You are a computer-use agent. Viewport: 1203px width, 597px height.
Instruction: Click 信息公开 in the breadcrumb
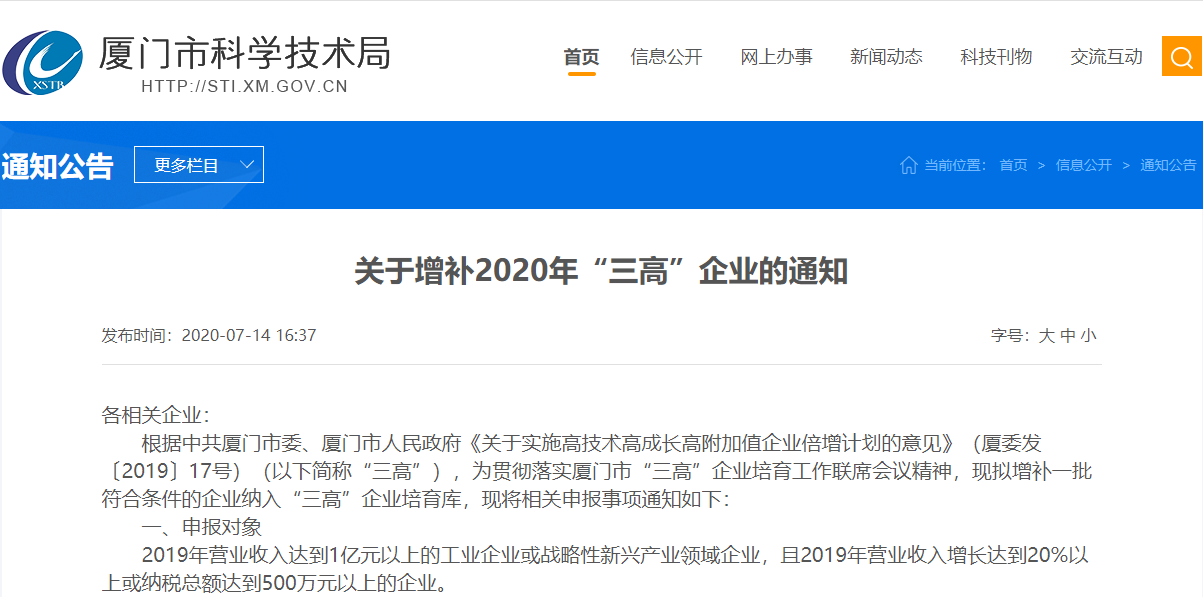(x=1084, y=165)
